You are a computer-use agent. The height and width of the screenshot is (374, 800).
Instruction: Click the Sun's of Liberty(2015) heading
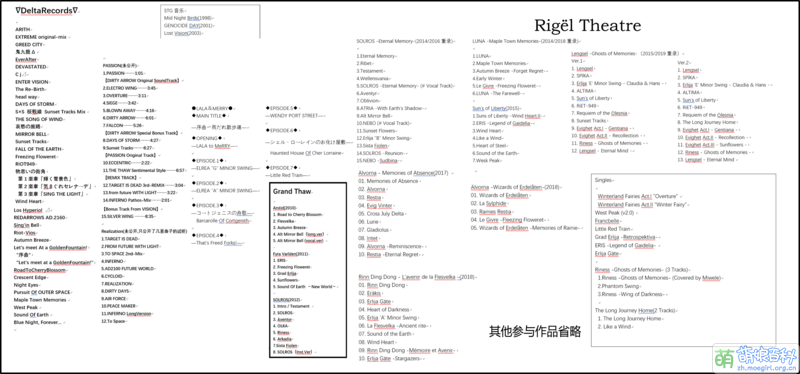click(496, 108)
